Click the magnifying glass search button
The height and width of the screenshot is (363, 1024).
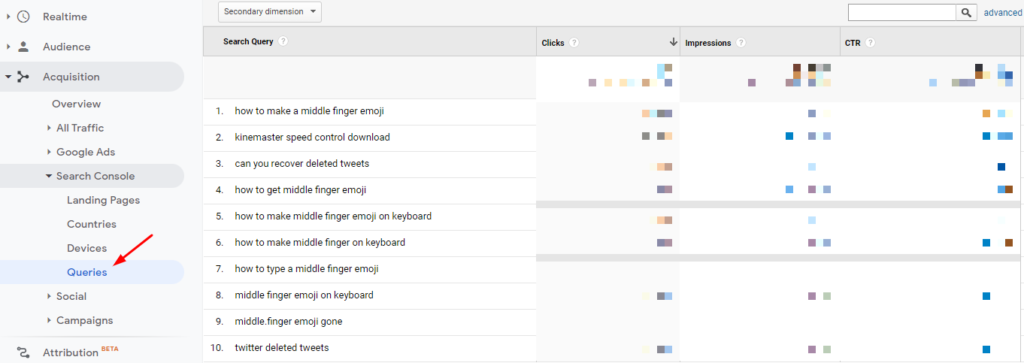click(x=966, y=12)
